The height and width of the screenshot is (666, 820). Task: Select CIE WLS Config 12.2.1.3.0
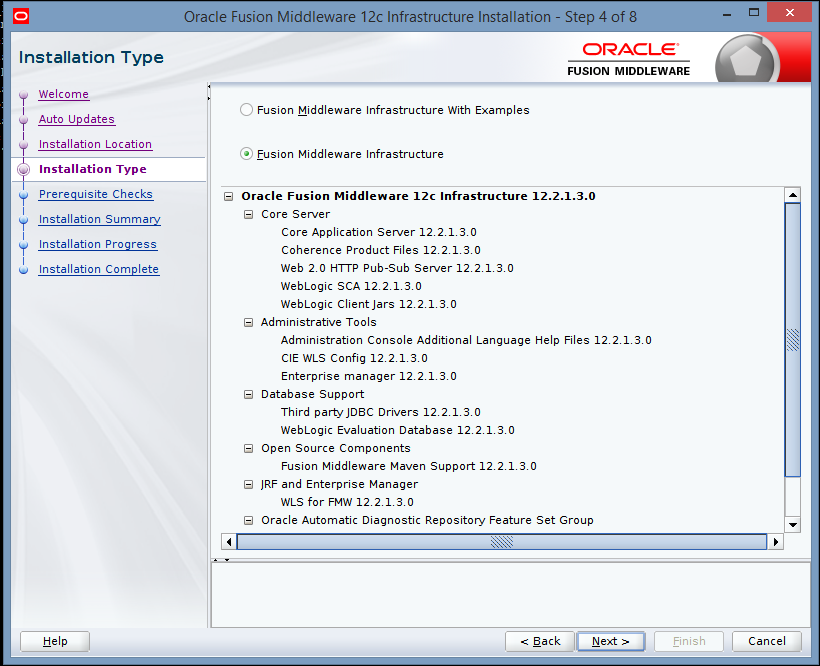(x=354, y=359)
